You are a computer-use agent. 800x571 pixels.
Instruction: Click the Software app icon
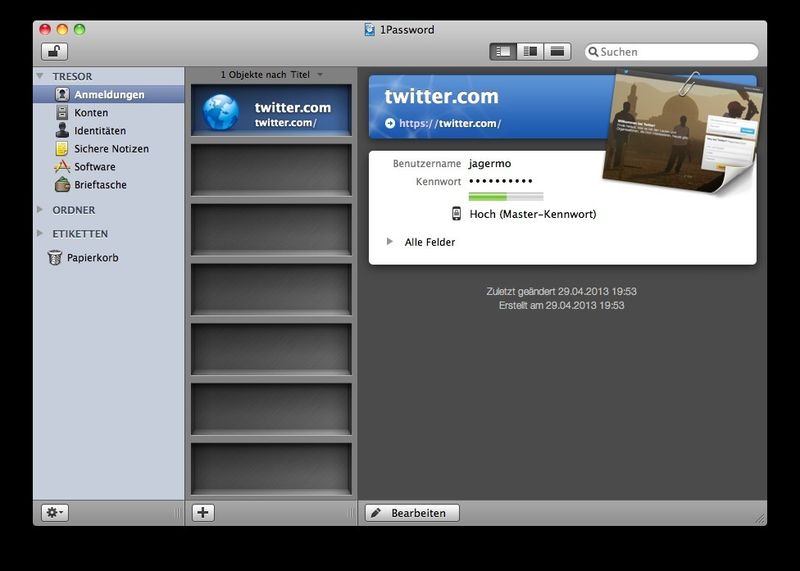pyautogui.click(x=62, y=166)
